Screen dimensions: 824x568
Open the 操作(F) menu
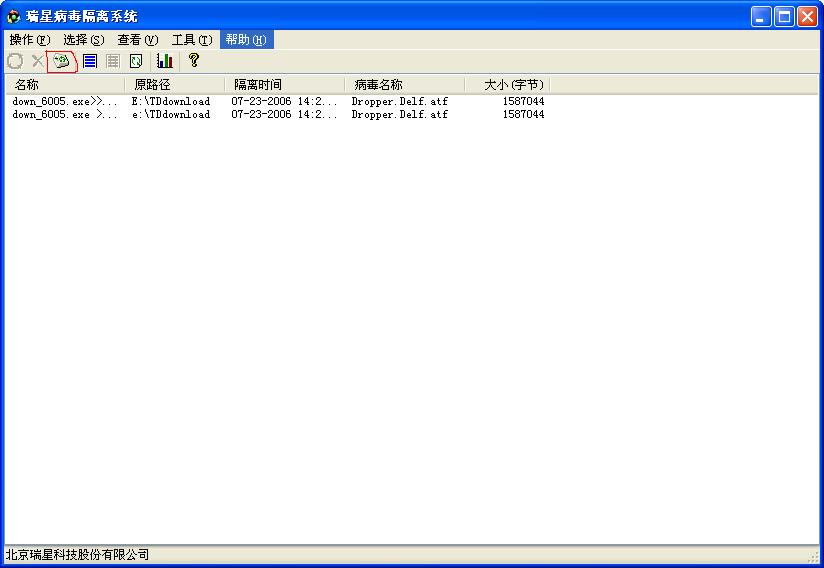point(30,39)
